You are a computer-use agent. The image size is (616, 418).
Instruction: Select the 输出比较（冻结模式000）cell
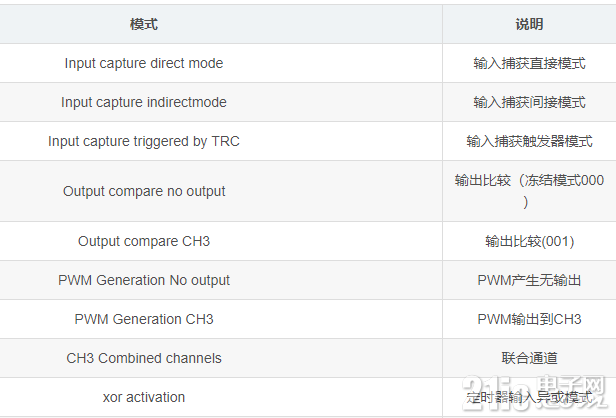(x=529, y=191)
